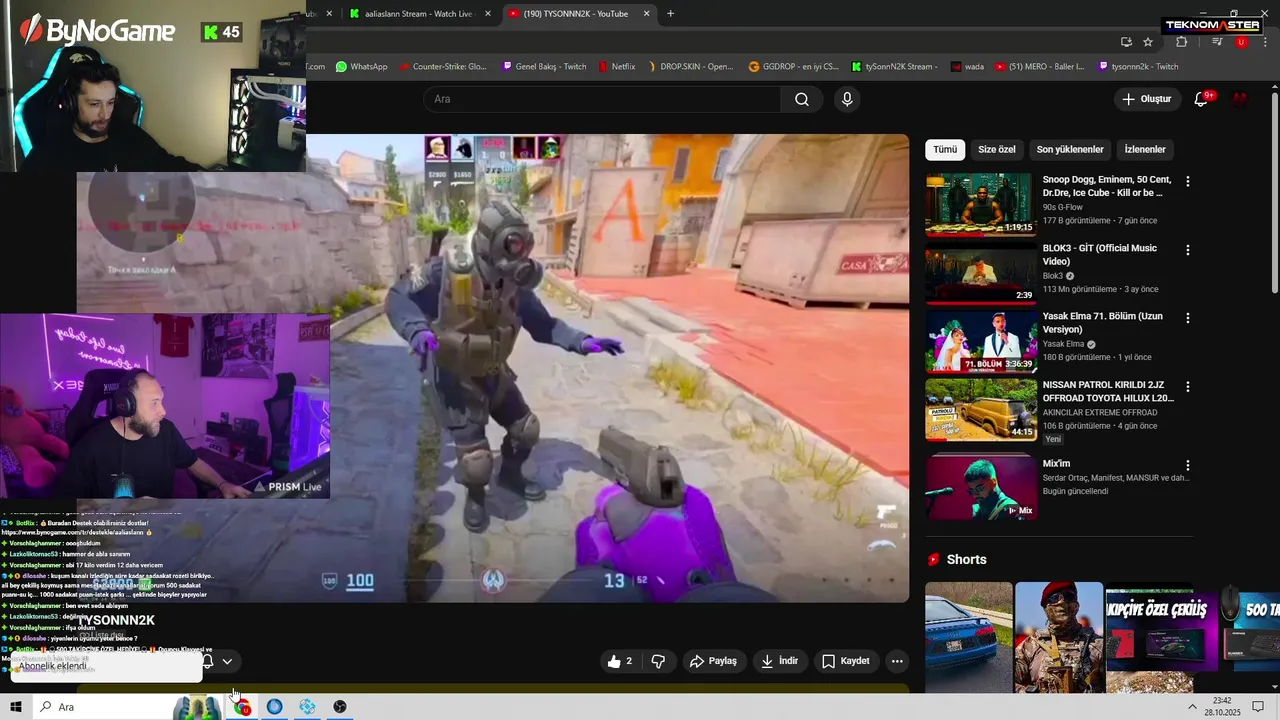Open the WhatsApp bookmark
Image resolution: width=1280 pixels, height=720 pixels.
[362, 67]
